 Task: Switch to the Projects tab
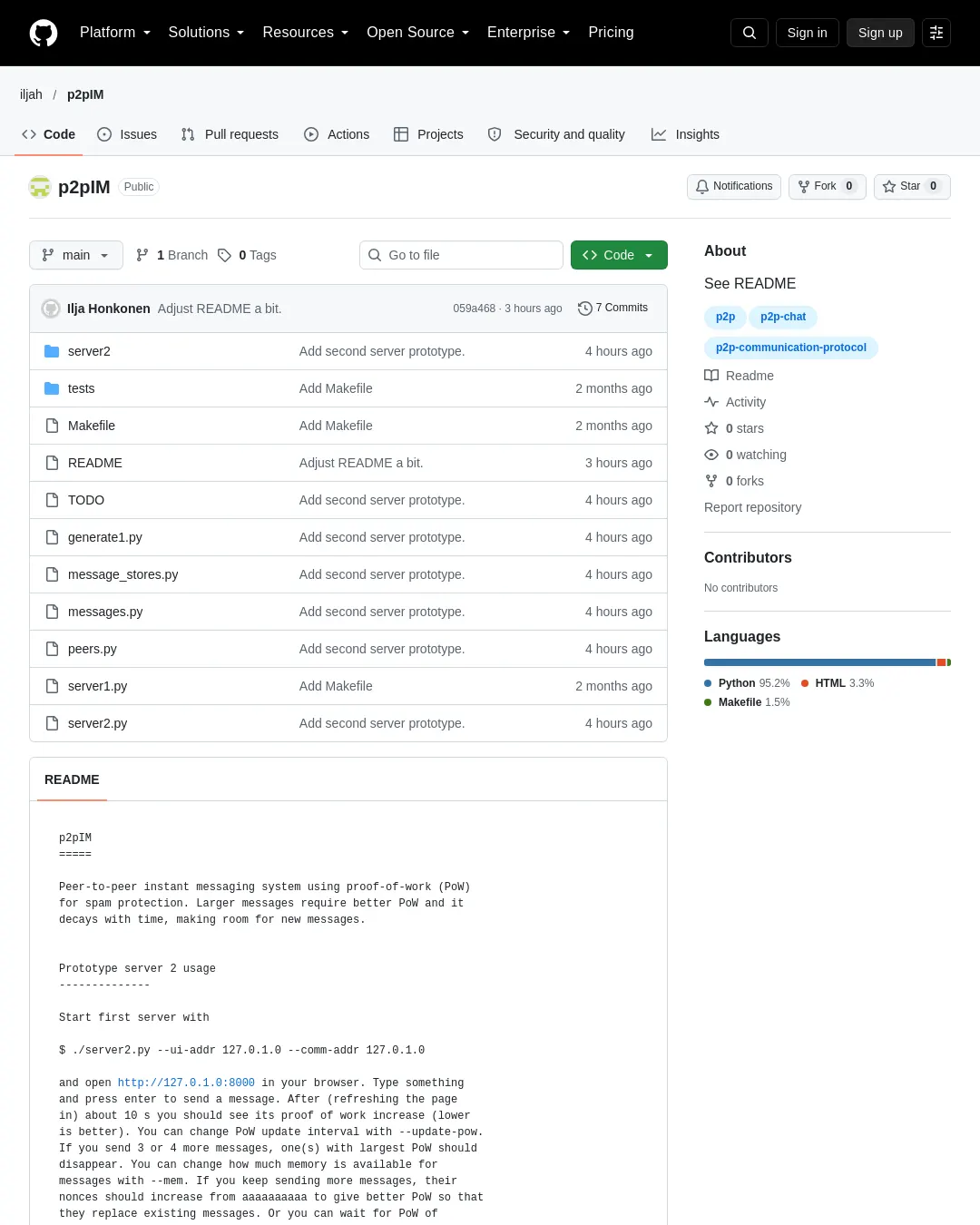tap(428, 134)
